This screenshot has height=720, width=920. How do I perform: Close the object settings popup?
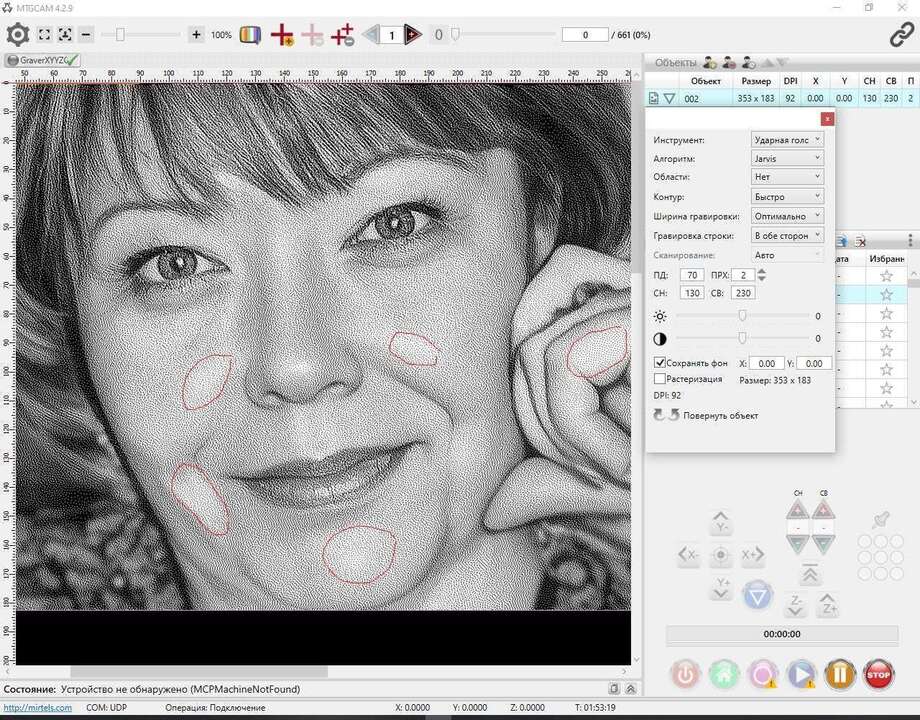pyautogui.click(x=826, y=119)
